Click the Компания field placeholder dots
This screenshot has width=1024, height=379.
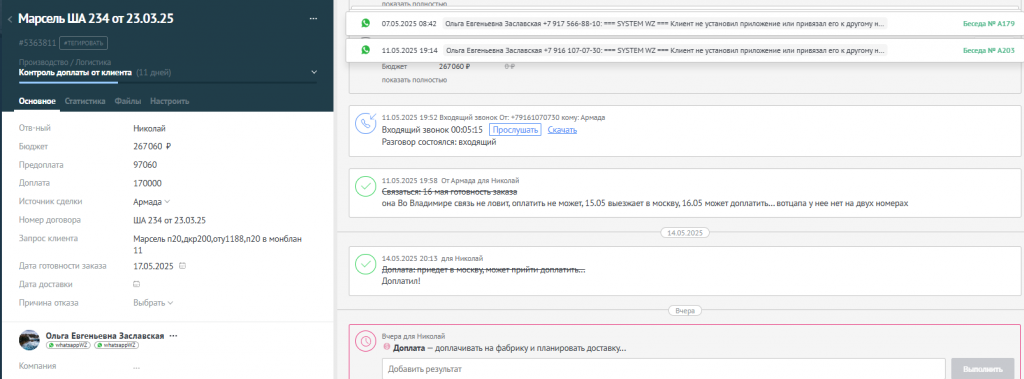(136, 367)
